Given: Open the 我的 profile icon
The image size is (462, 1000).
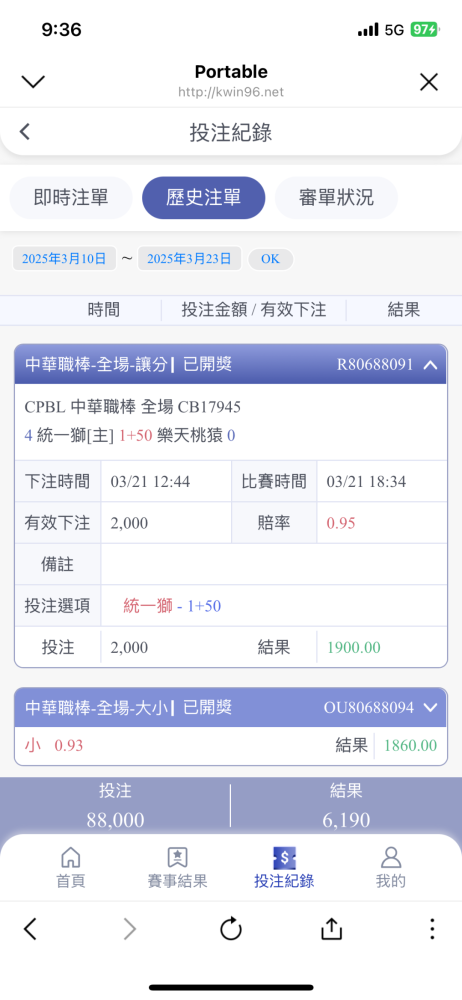Looking at the screenshot, I should tap(390, 857).
